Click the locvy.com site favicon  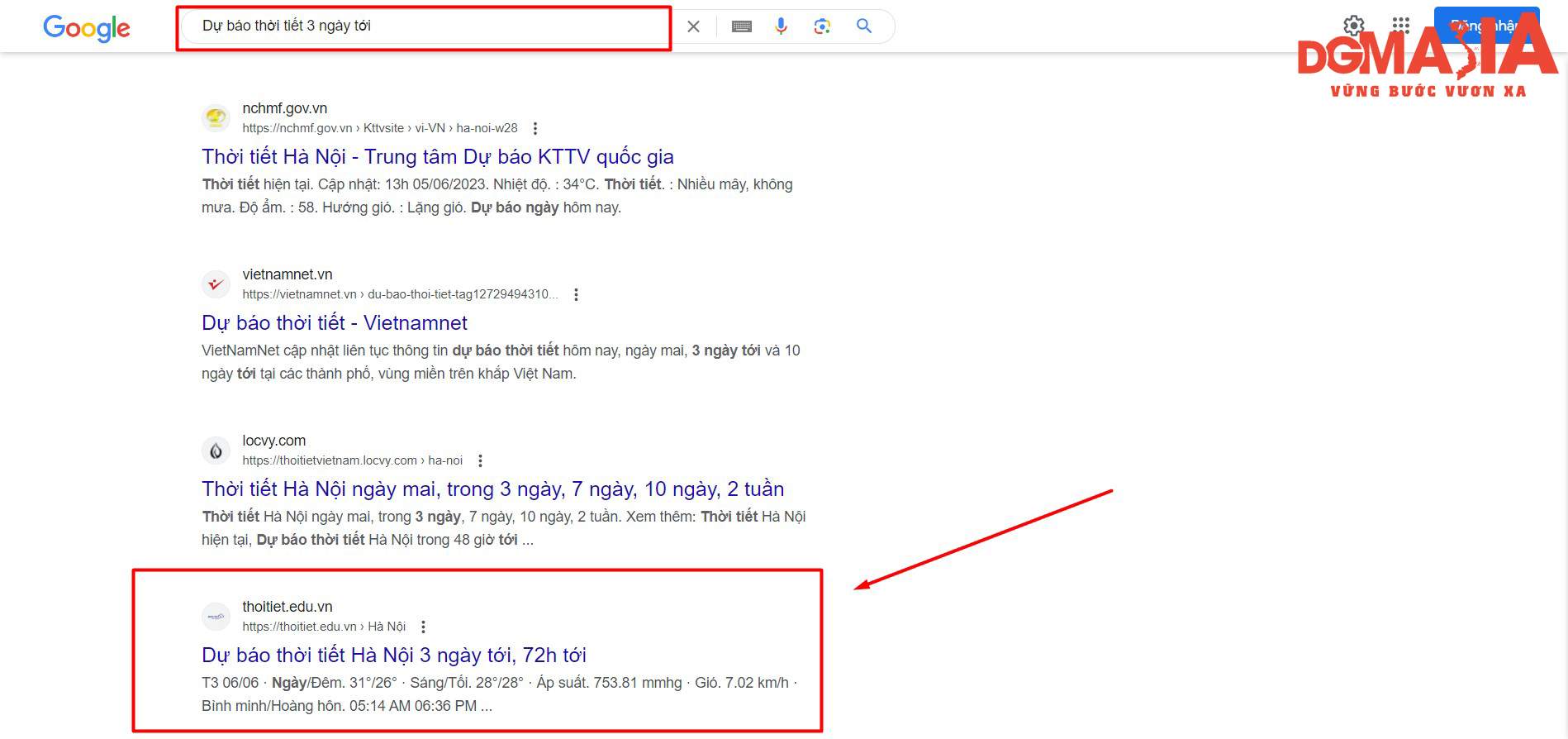216,450
